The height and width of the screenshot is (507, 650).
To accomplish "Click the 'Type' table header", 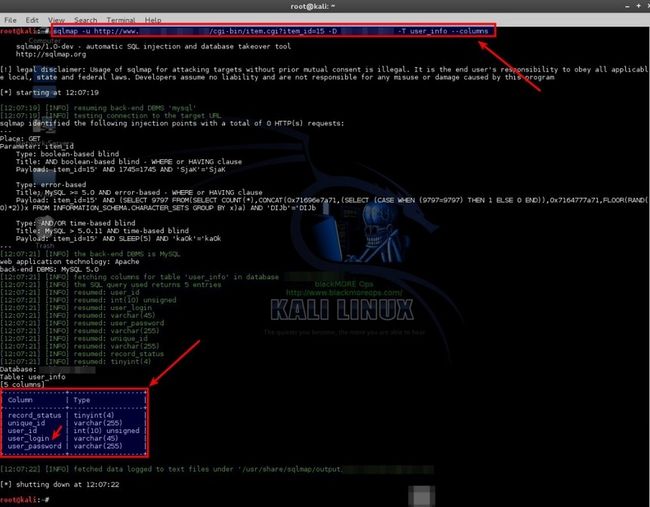I will click(82, 400).
